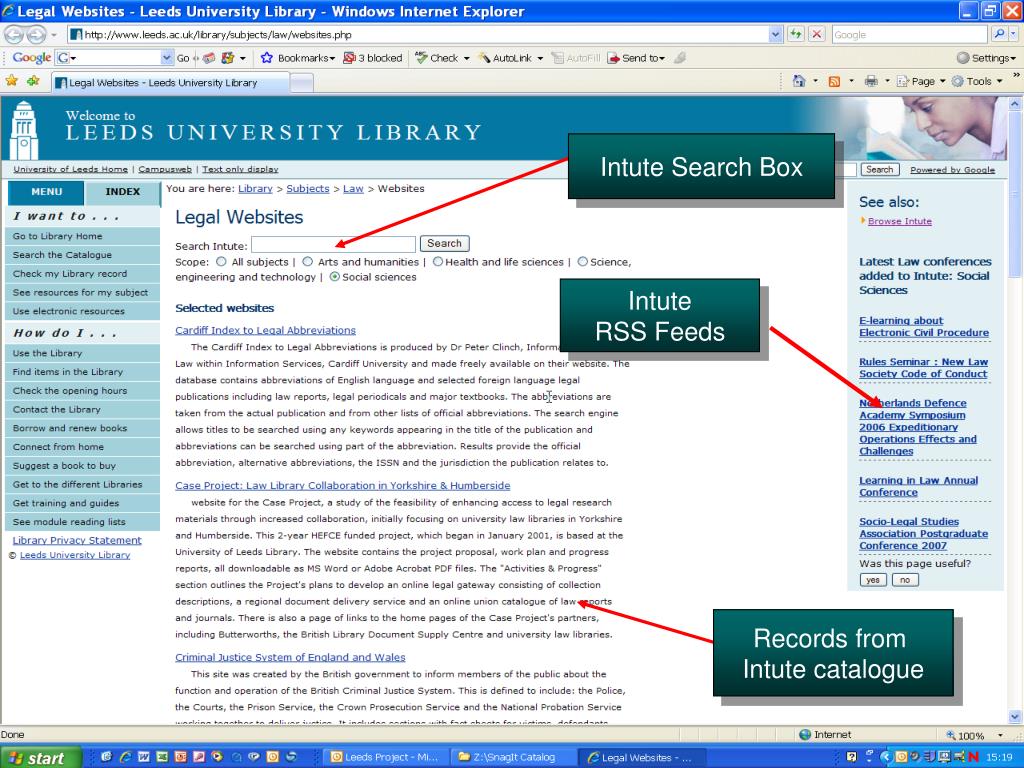This screenshot has width=1024, height=768.
Task: Click the Leeds University Library tower logo
Action: [24, 131]
